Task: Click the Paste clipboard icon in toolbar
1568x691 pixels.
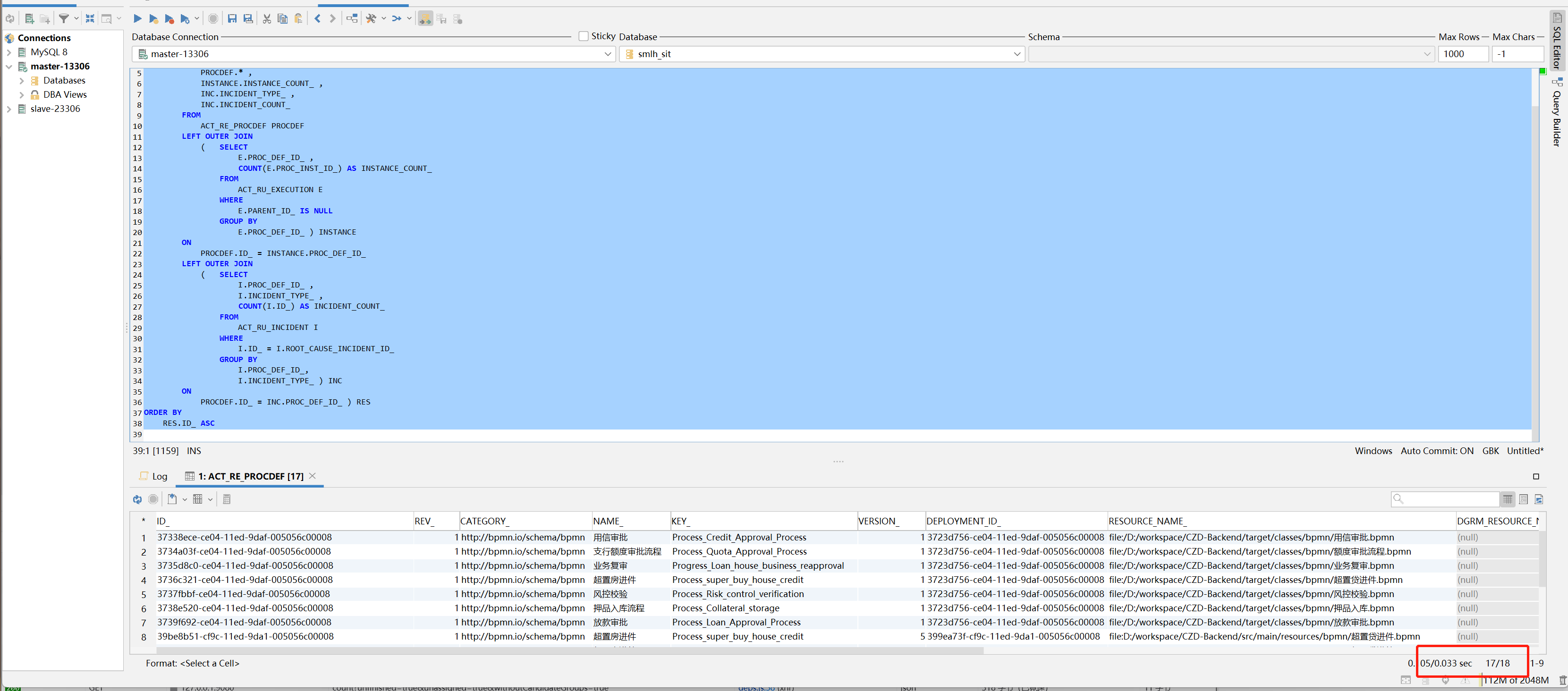Action: point(298,19)
